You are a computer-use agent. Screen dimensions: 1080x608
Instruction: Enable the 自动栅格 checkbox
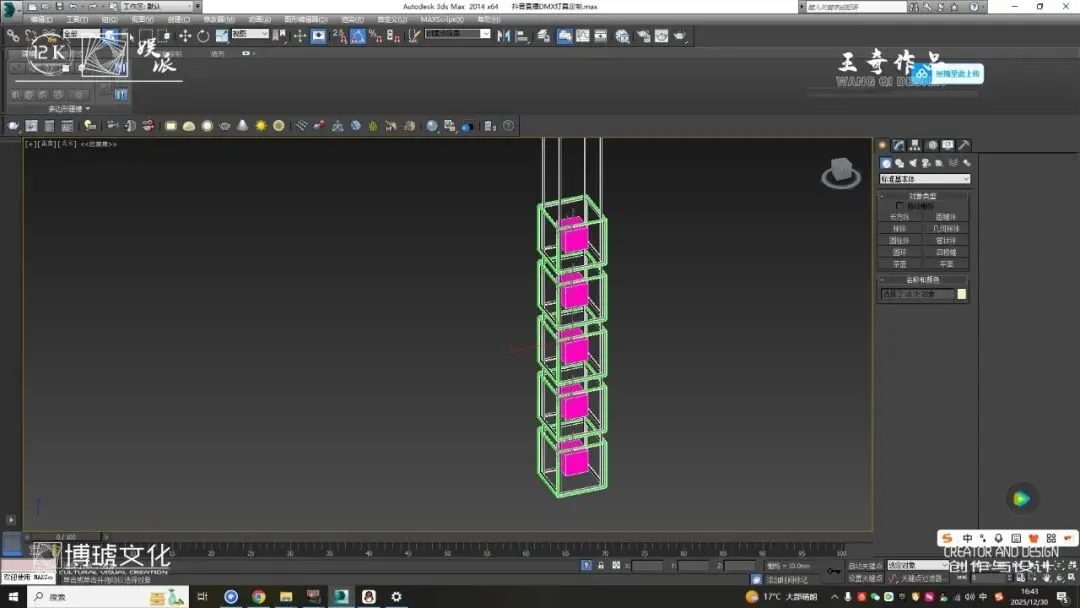899,206
